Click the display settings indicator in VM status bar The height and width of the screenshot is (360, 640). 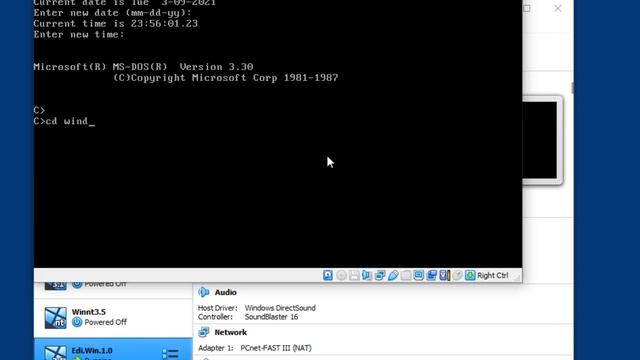(x=418, y=276)
